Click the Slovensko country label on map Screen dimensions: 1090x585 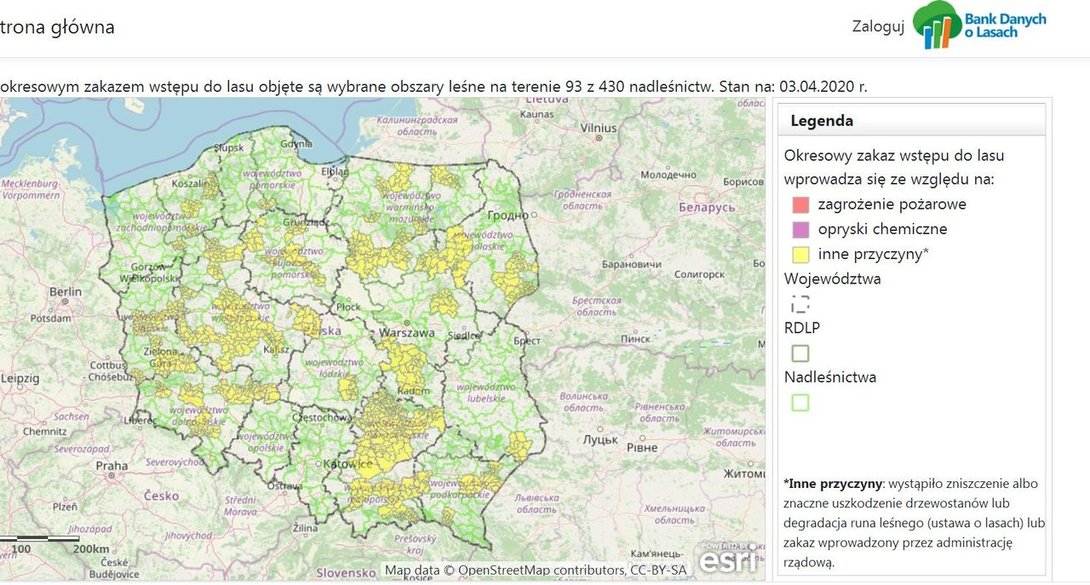(346, 573)
